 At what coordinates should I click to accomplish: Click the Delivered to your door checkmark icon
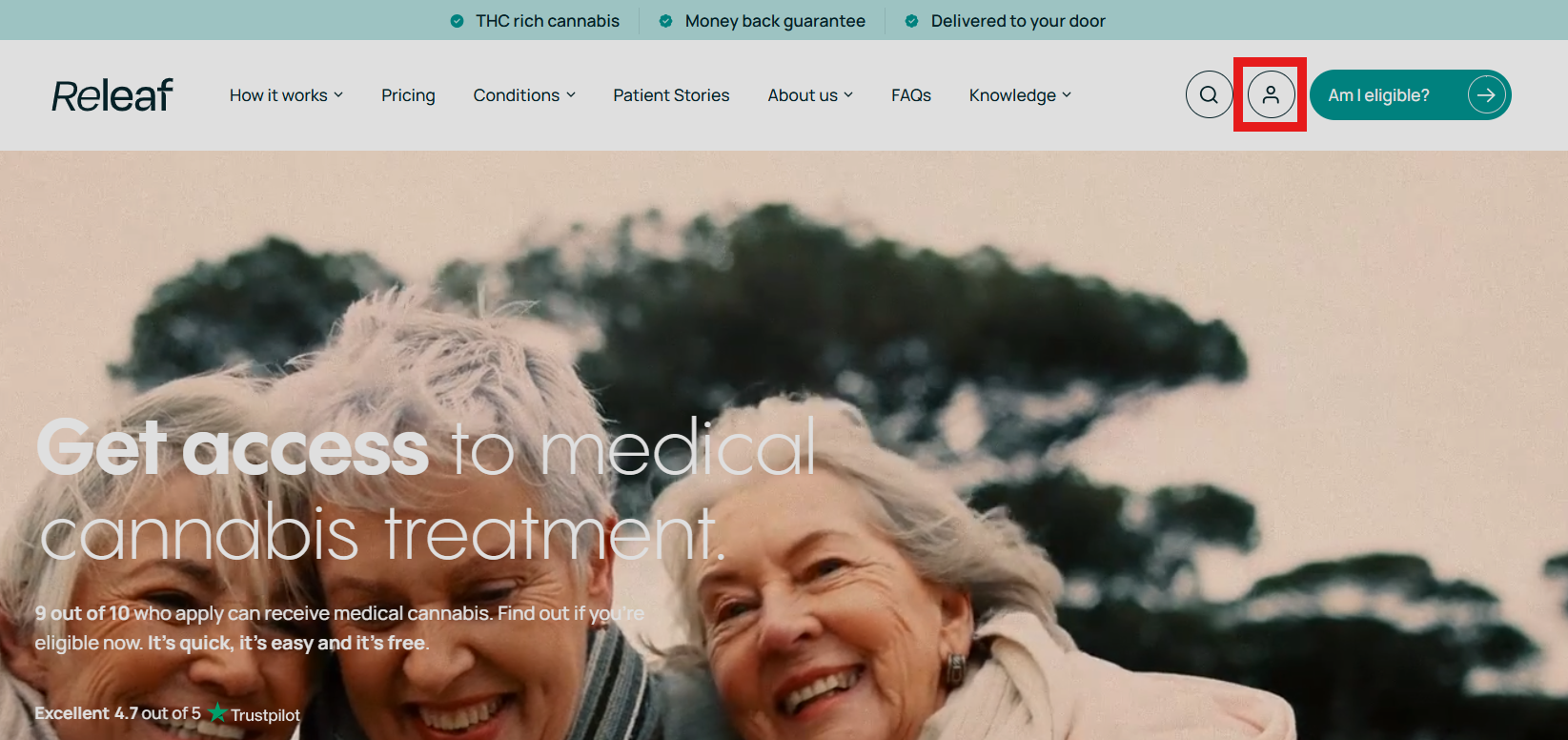912,21
